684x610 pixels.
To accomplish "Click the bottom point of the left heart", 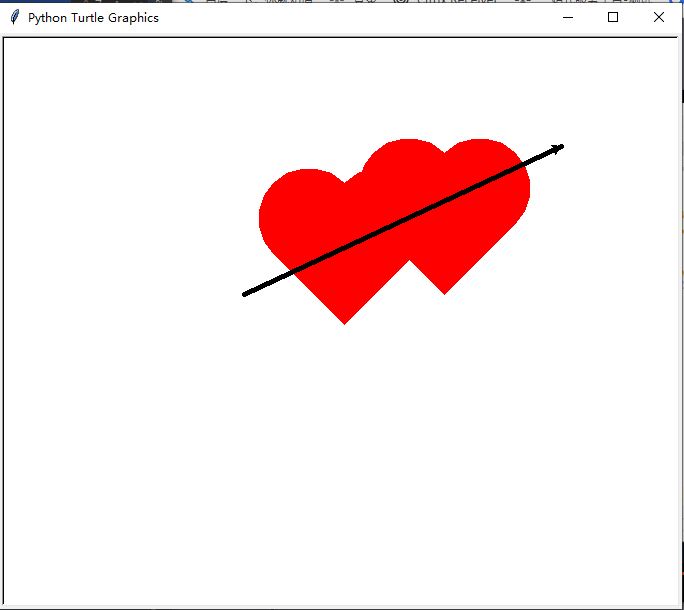I will pyautogui.click(x=344, y=323).
